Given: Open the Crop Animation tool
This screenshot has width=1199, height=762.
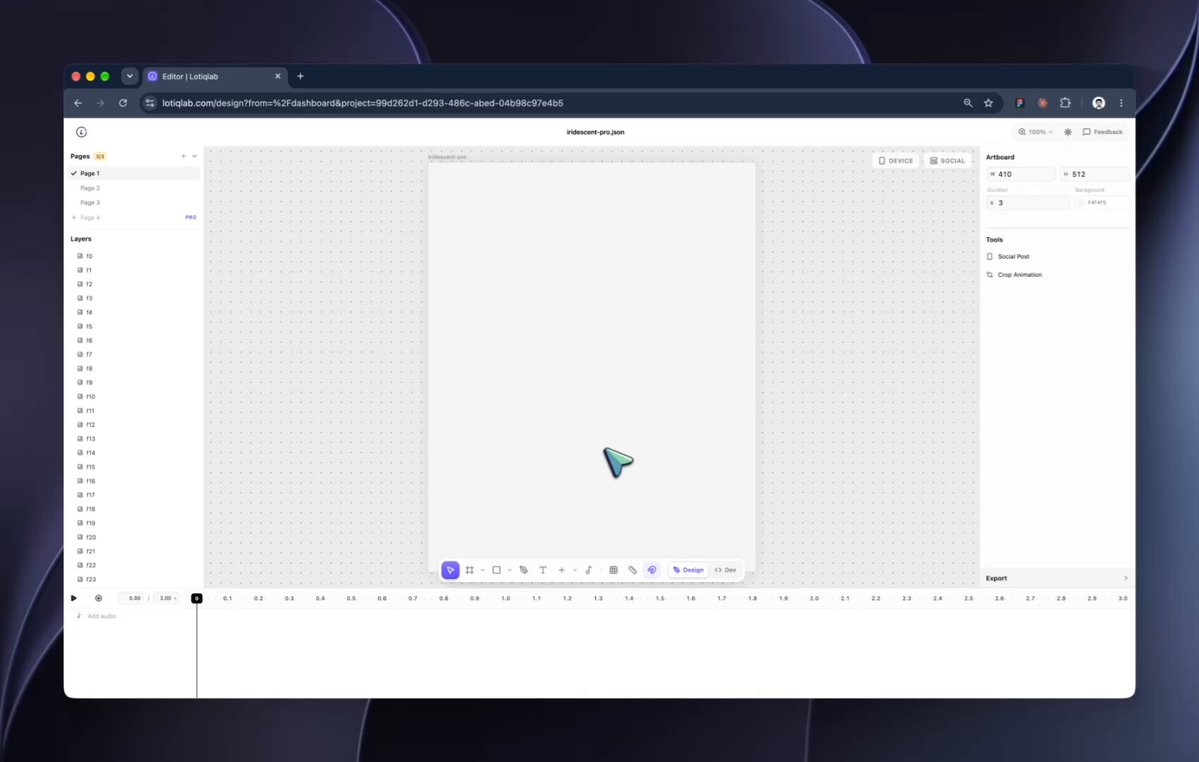Looking at the screenshot, I should point(1014,275).
